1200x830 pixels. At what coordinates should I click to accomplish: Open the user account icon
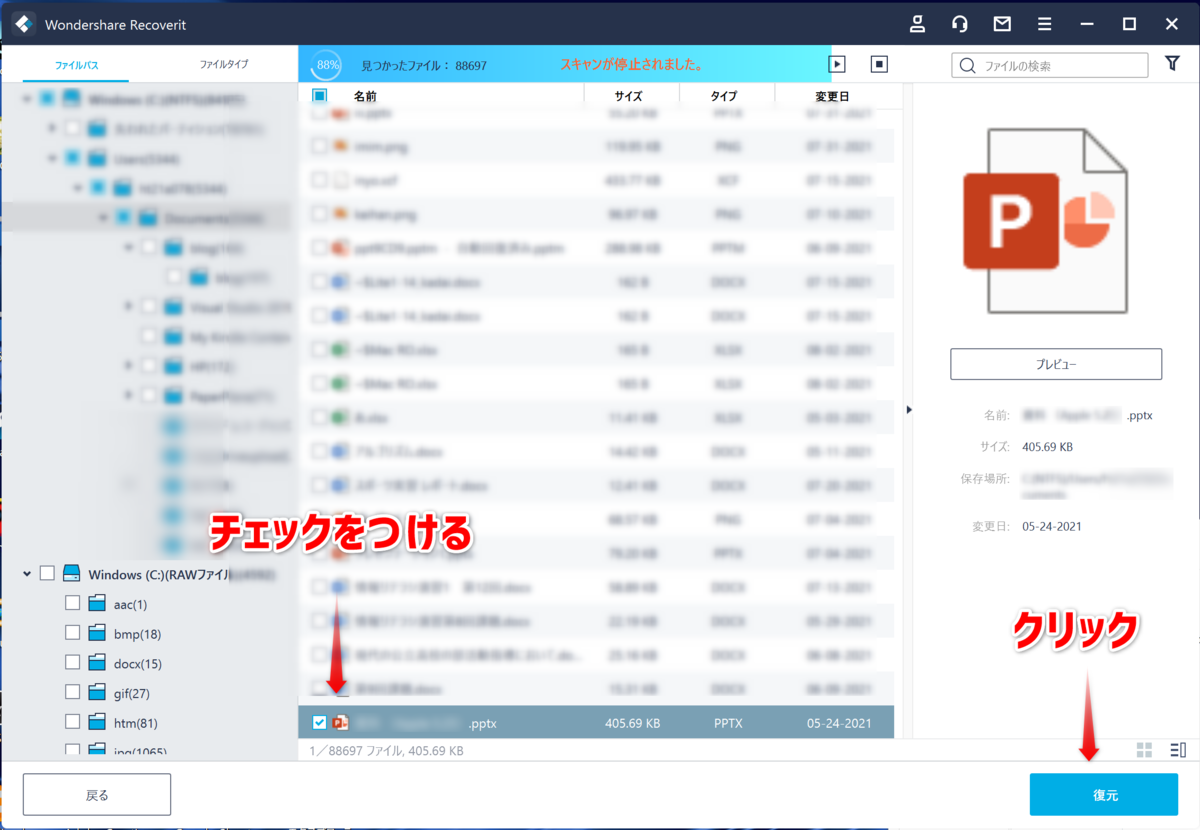point(917,24)
